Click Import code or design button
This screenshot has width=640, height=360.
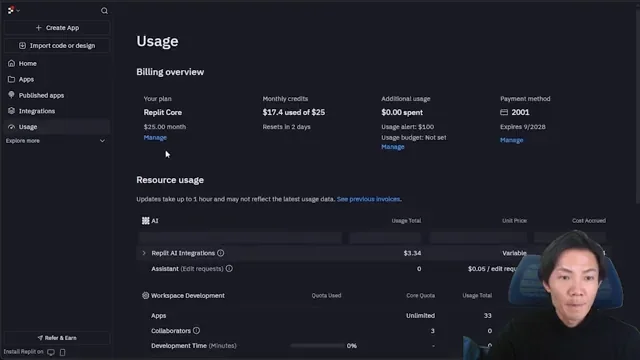pos(57,46)
